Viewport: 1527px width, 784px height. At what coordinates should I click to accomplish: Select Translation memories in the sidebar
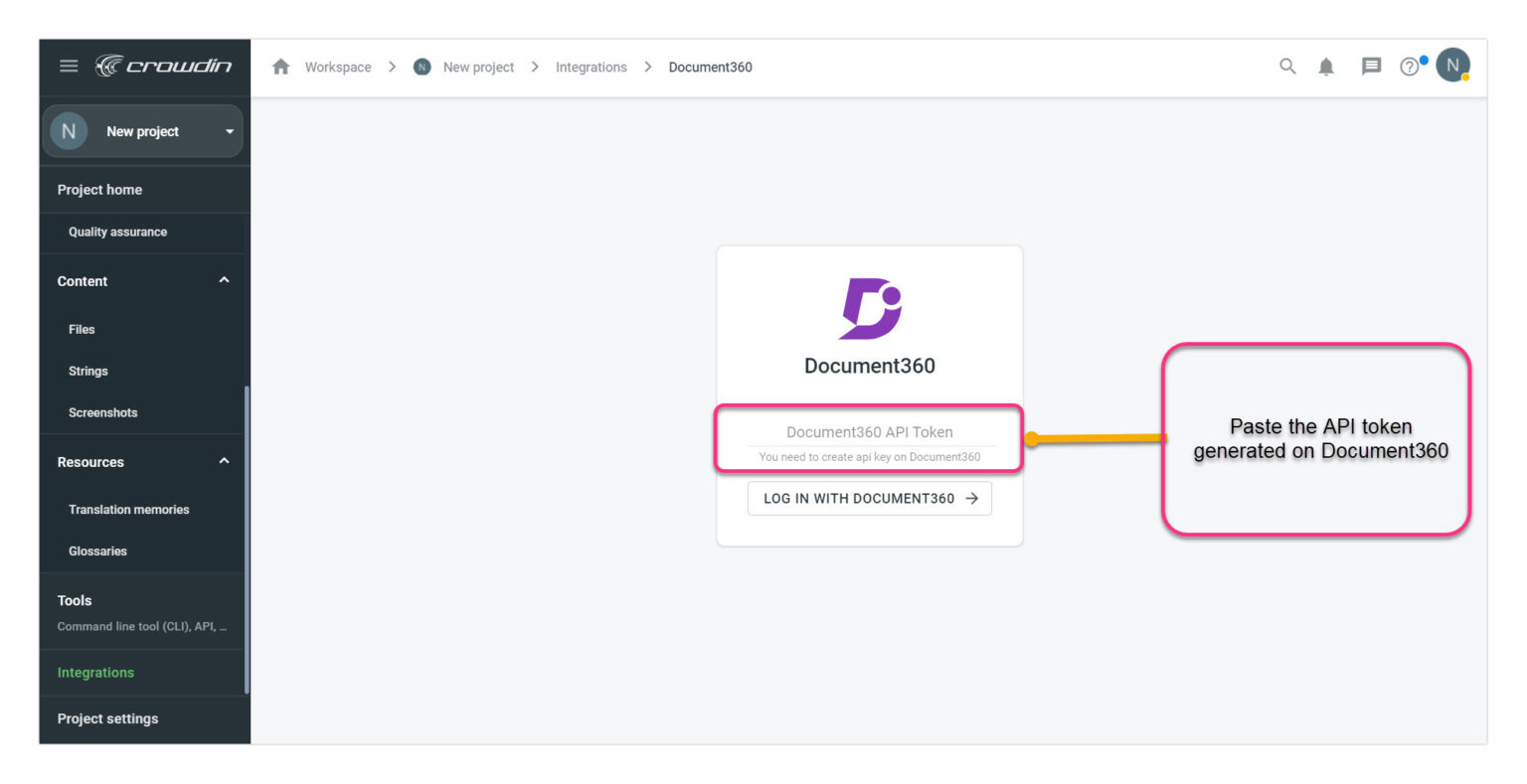click(128, 509)
